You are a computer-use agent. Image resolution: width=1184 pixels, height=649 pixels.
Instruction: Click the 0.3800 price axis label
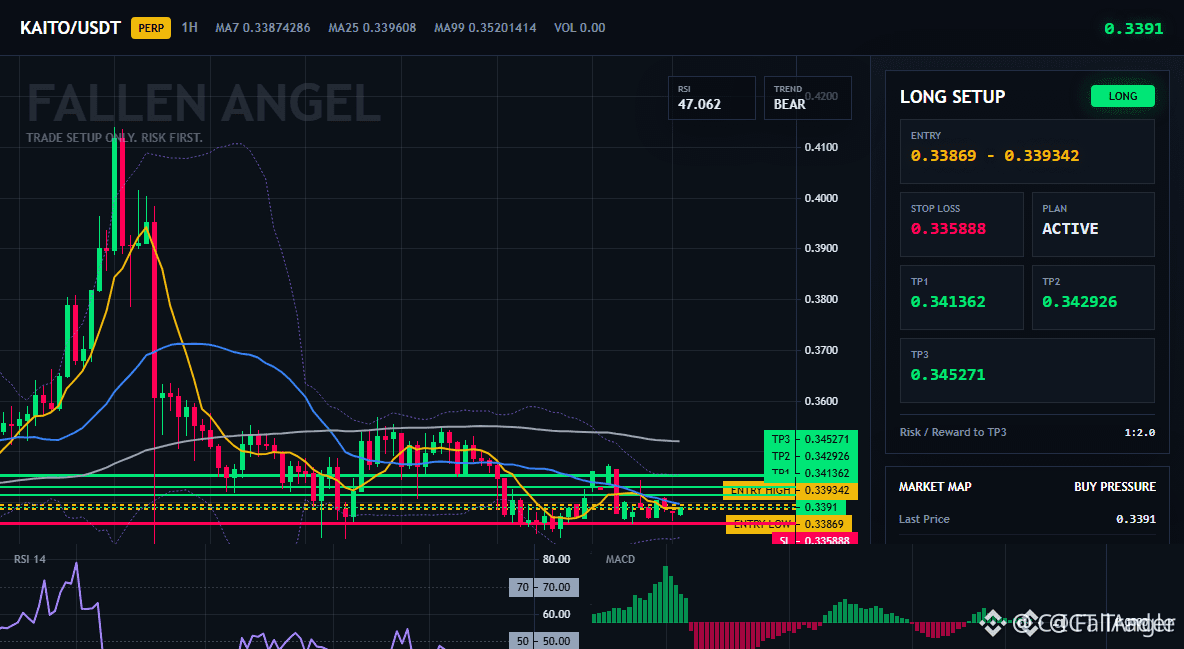click(x=821, y=299)
